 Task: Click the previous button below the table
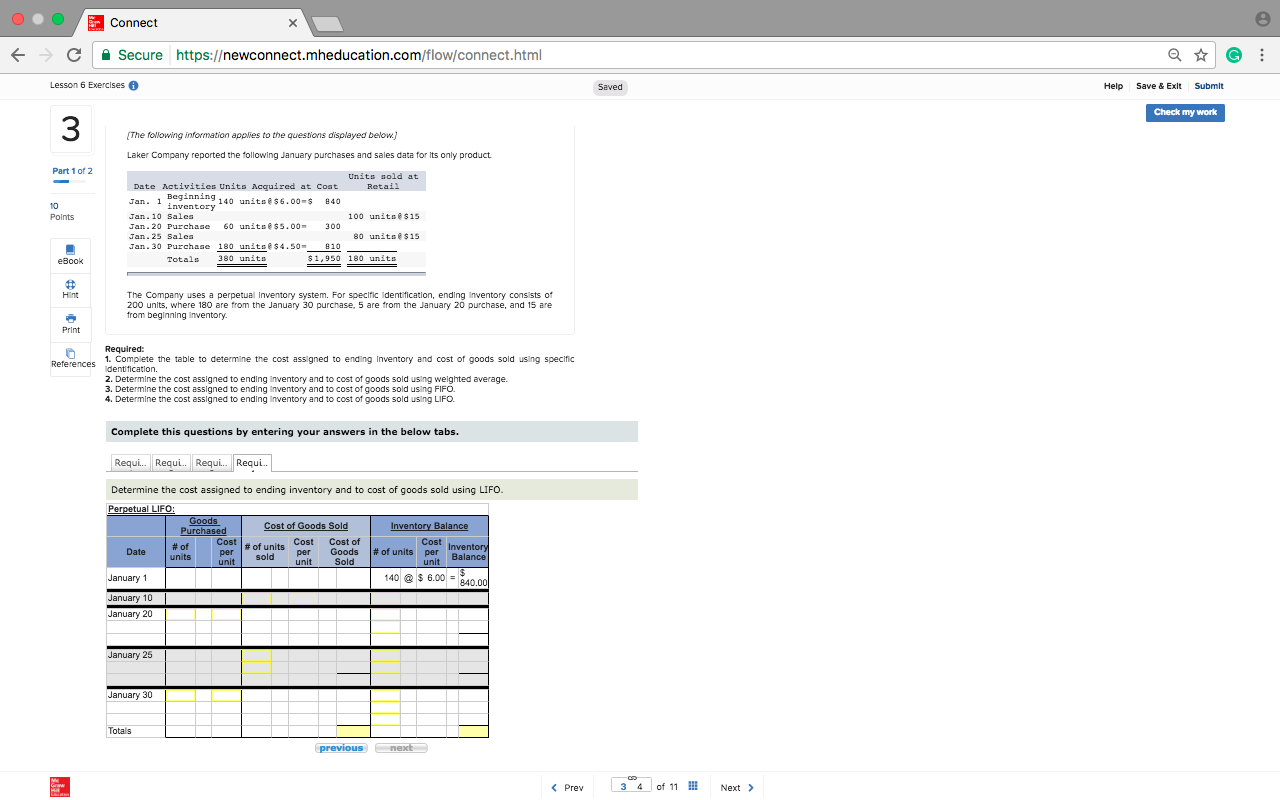click(x=340, y=747)
